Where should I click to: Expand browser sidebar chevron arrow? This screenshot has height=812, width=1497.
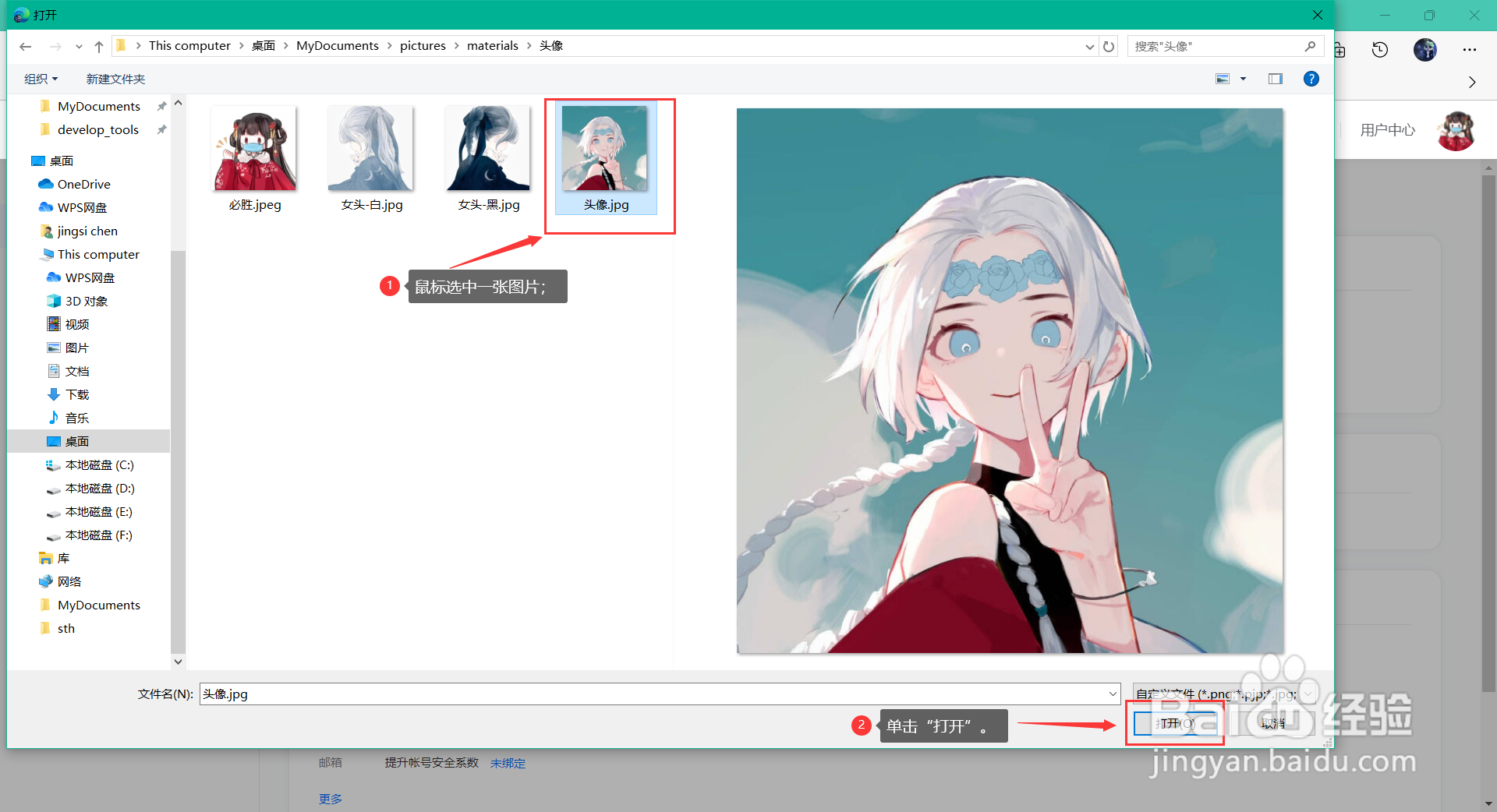click(x=1472, y=82)
